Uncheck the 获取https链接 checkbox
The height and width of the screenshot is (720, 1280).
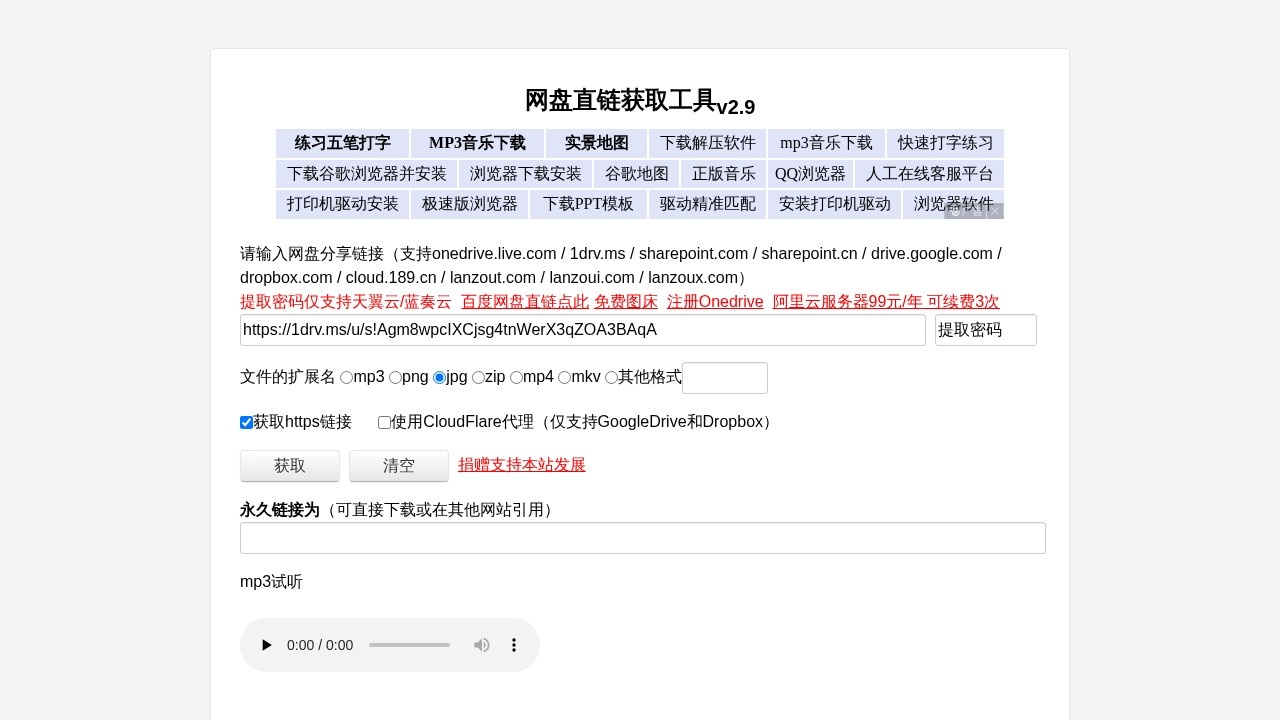coord(246,422)
